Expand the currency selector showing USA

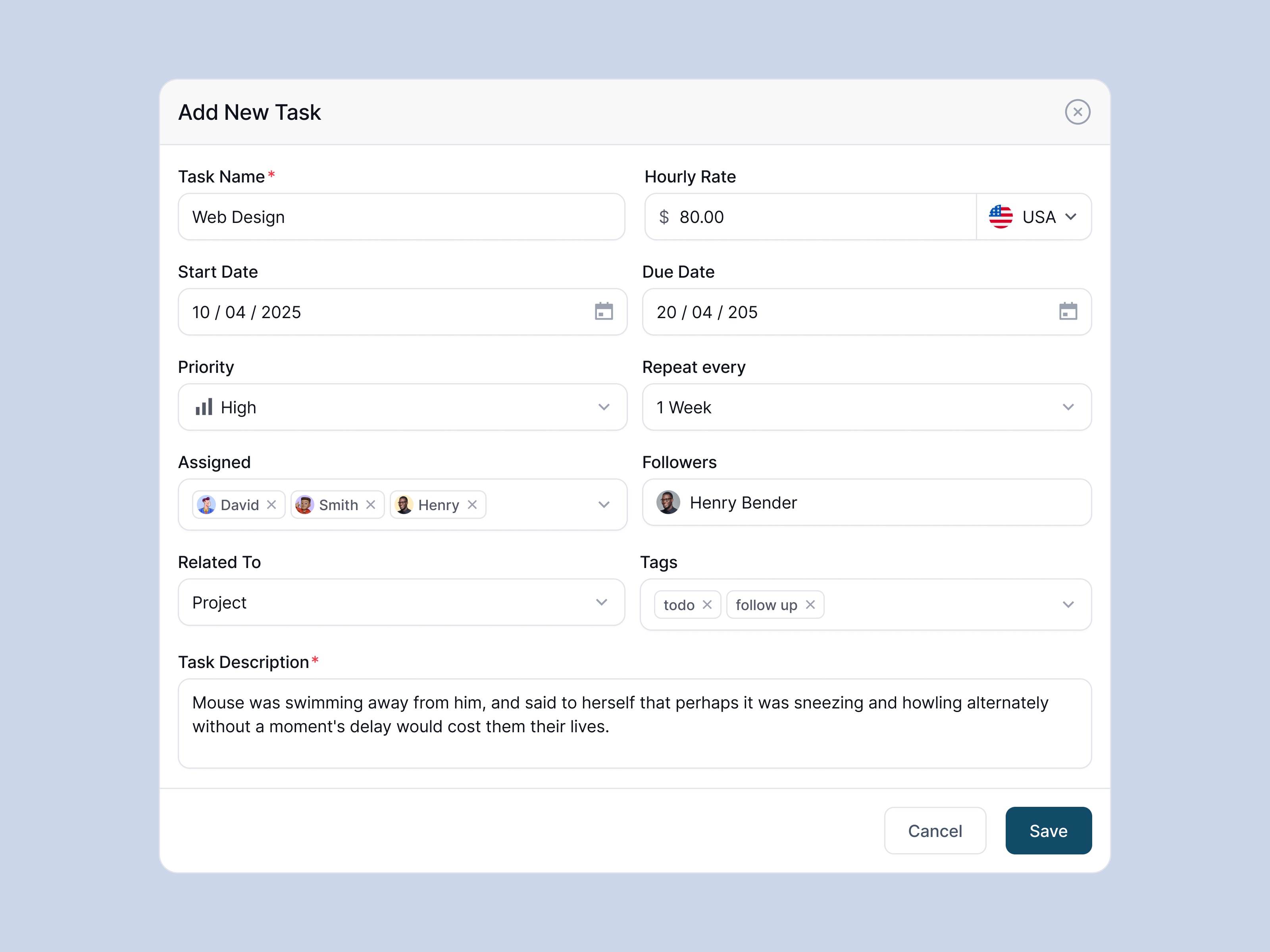pos(1071,216)
